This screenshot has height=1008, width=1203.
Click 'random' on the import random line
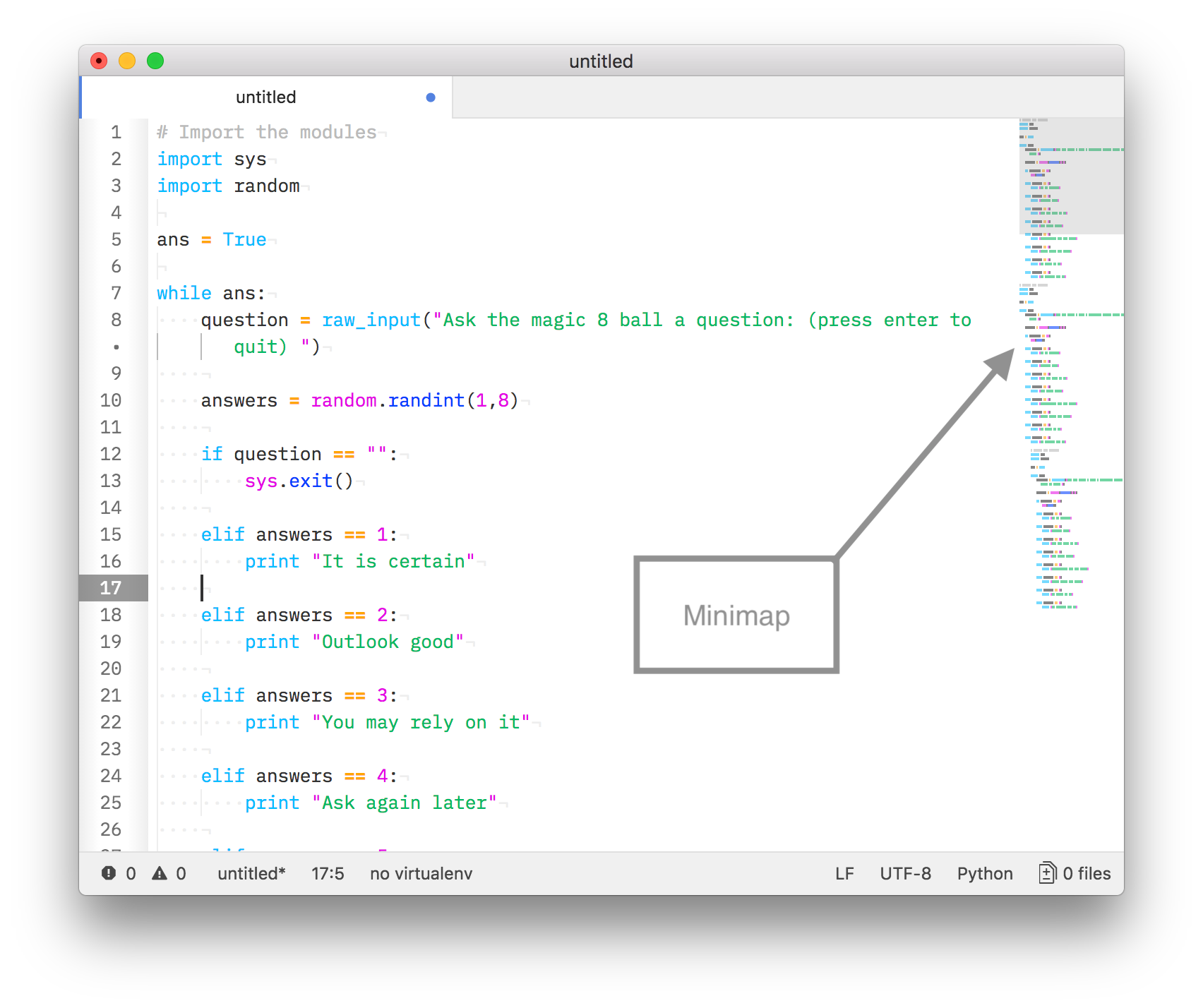pos(267,186)
